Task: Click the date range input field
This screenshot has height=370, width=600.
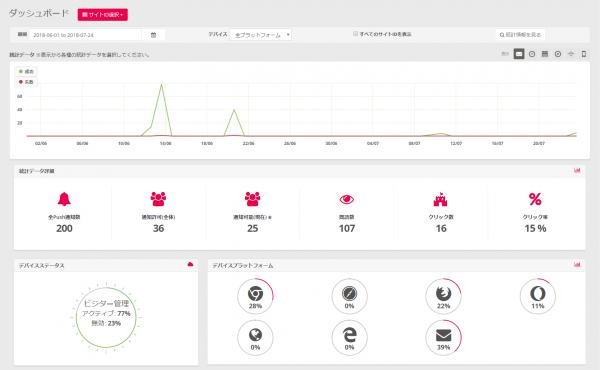Action: point(86,35)
